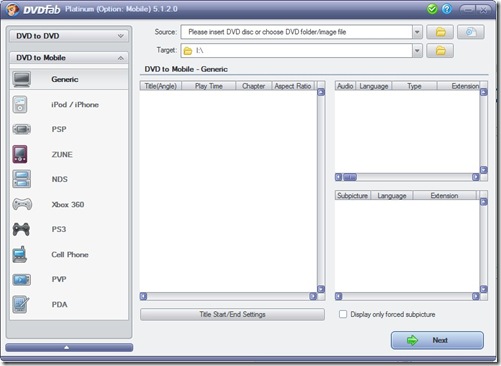
Task: Choose Cell Phone profile label
Action: pos(70,254)
